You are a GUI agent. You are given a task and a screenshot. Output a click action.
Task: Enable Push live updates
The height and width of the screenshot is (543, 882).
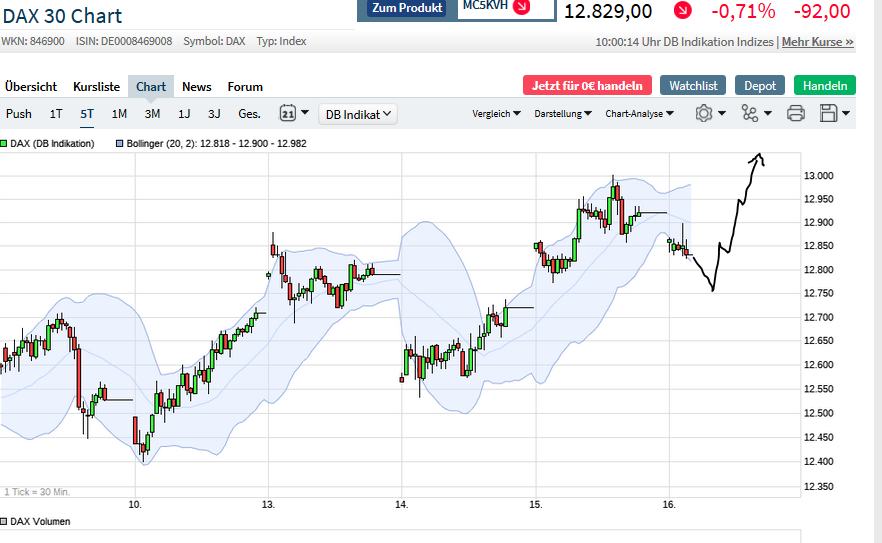click(19, 114)
